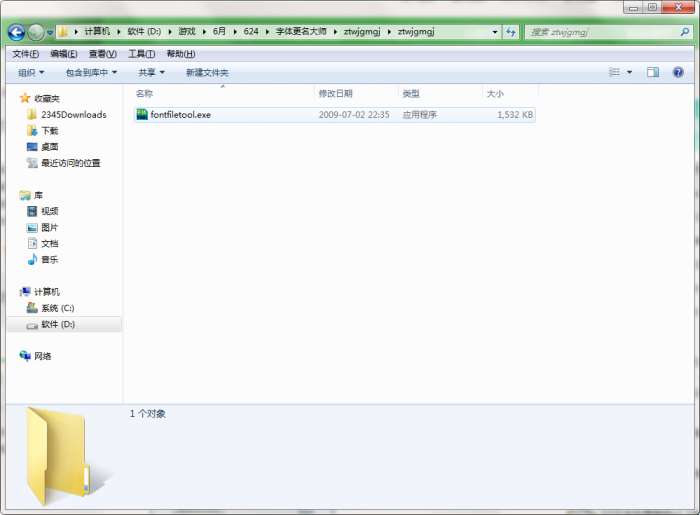Click the 新建文件夹 button

click(207, 72)
